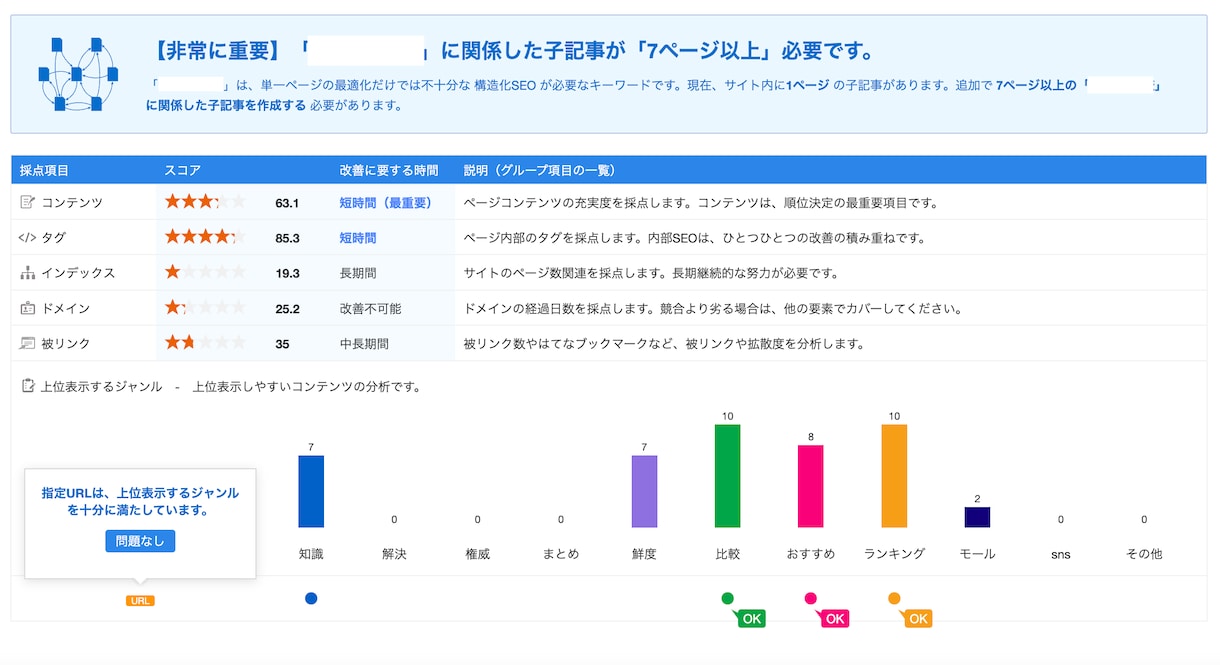Viewport: 1220px width, 665px height.
Task: Click the インデックス row label
Action: (78, 273)
